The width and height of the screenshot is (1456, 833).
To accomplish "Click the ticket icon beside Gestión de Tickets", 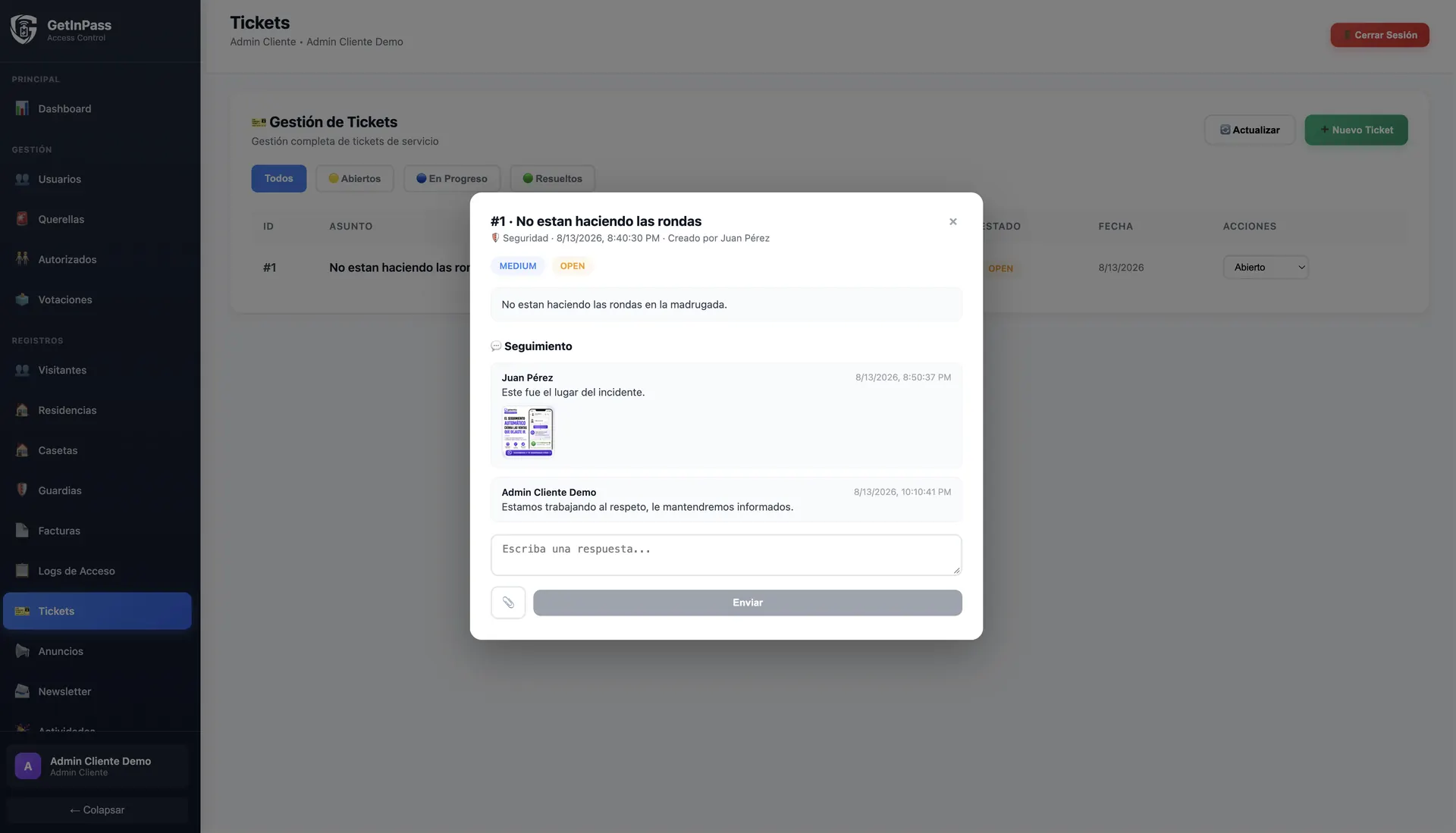I will [x=259, y=122].
